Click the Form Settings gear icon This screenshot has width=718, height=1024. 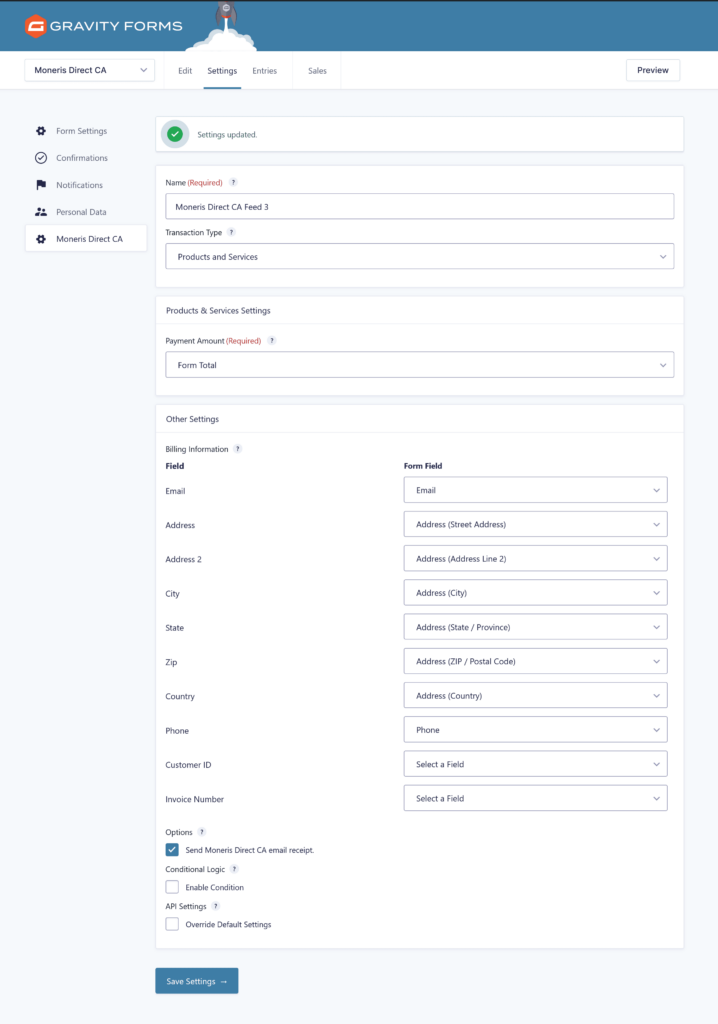pyautogui.click(x=41, y=131)
